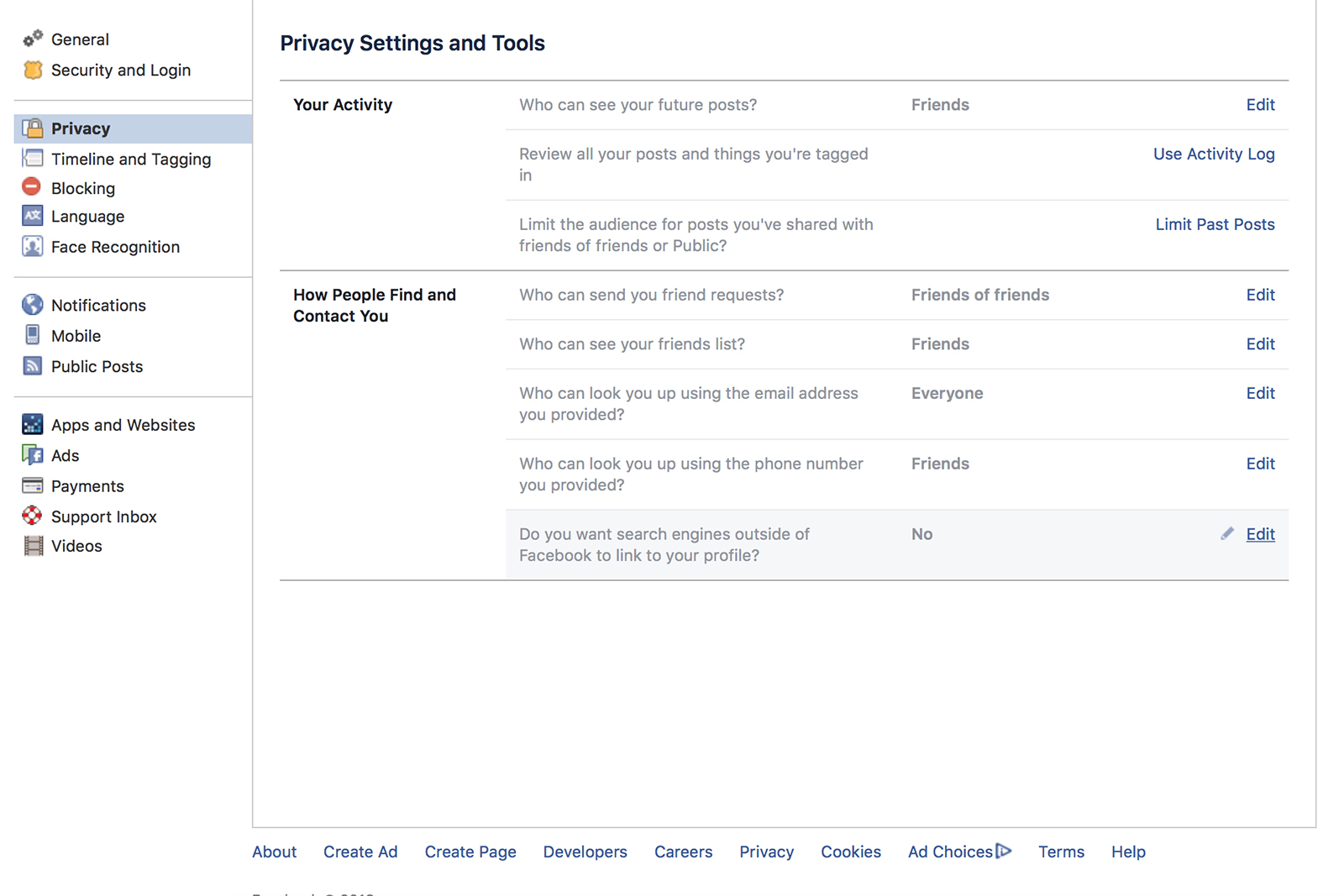Click 'Your Activity' section heading
1344x896 pixels.
[343, 105]
